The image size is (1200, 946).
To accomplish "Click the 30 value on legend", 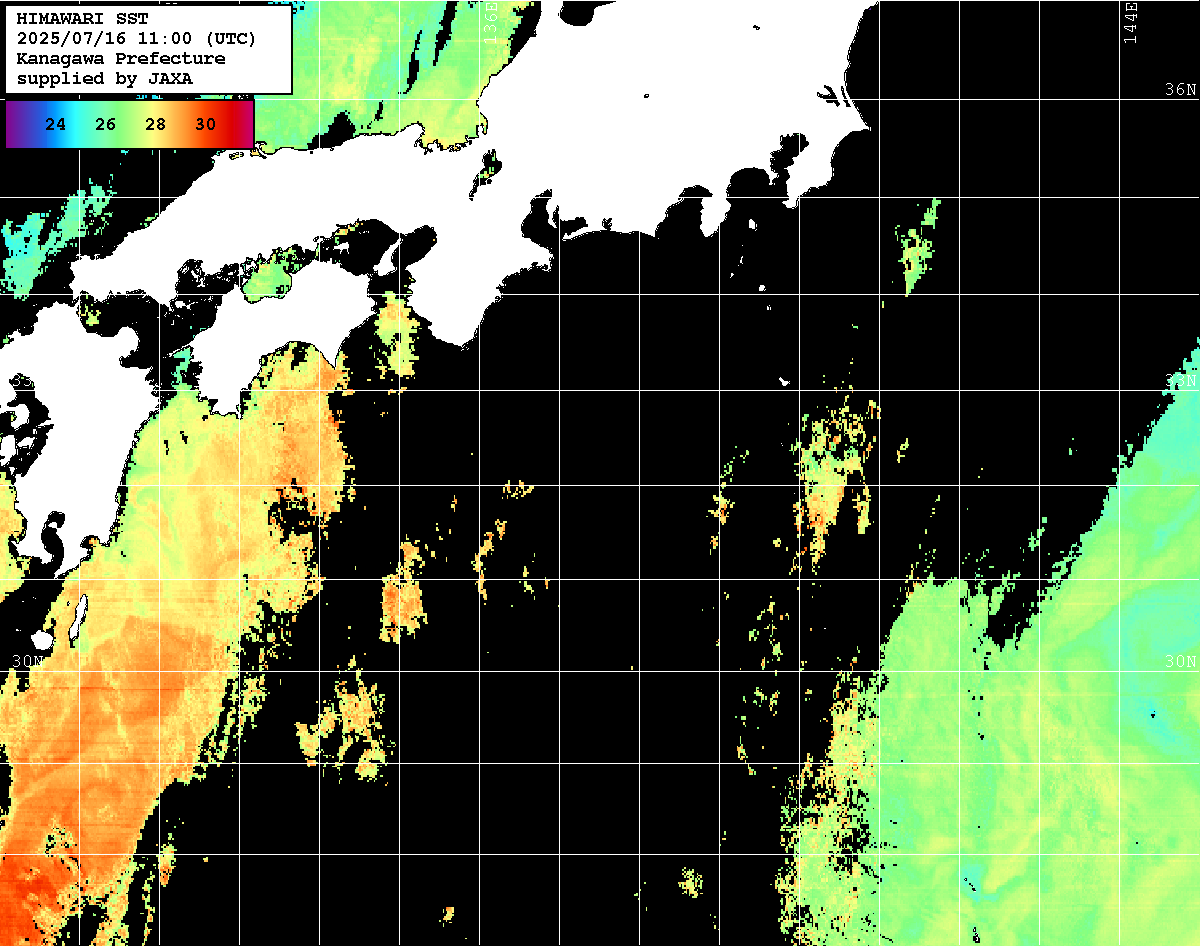I will coord(205,125).
